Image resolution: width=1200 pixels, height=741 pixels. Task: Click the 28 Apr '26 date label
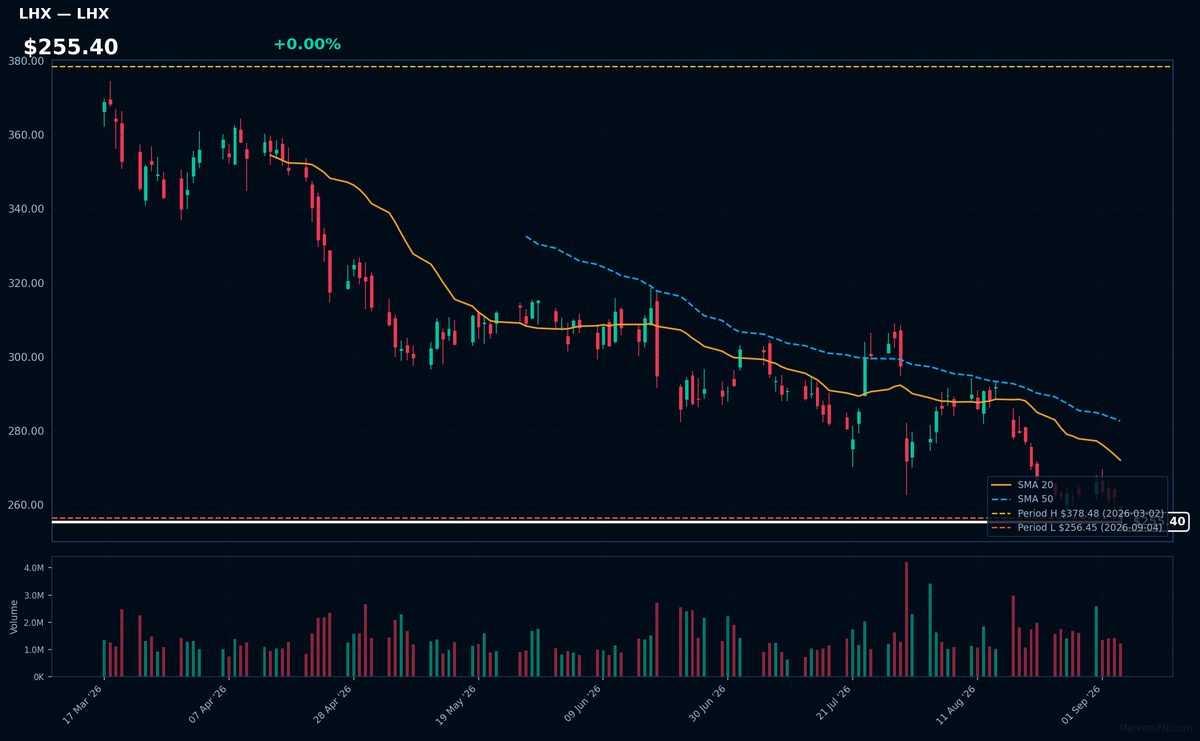[x=331, y=703]
